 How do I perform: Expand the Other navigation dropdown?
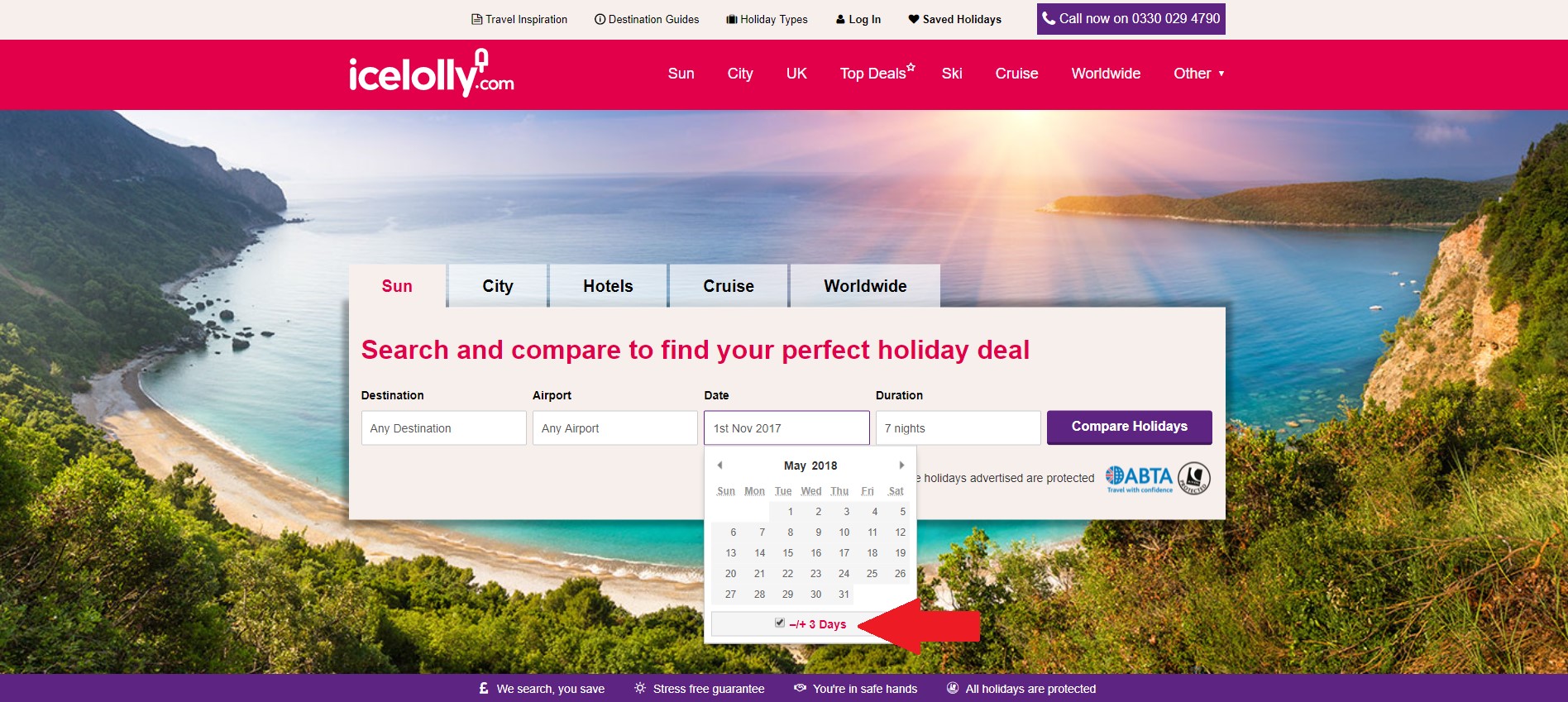tap(1198, 74)
